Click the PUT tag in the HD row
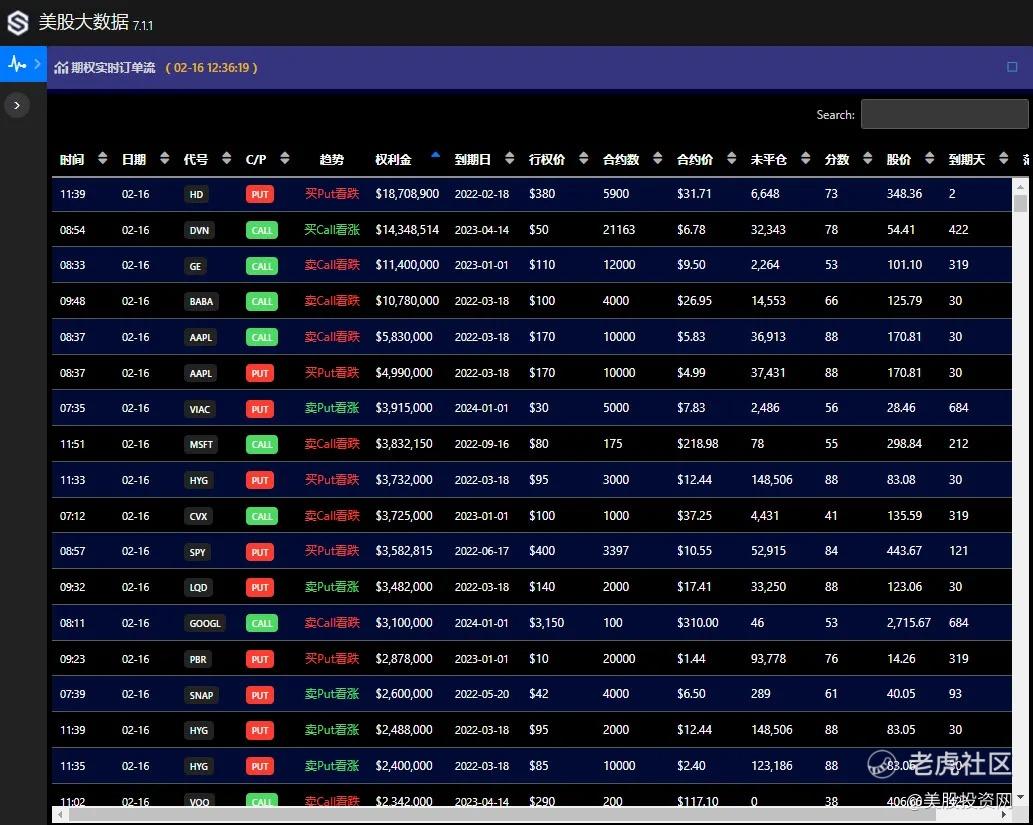This screenshot has height=825, width=1033. point(260,194)
